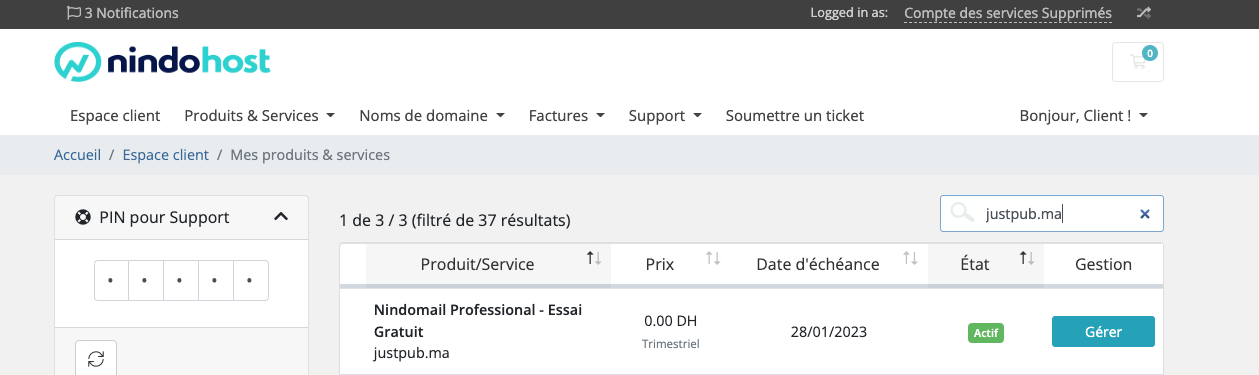This screenshot has height=375, width=1259.
Task: Clear the search field with the X
Action: 1145,213
